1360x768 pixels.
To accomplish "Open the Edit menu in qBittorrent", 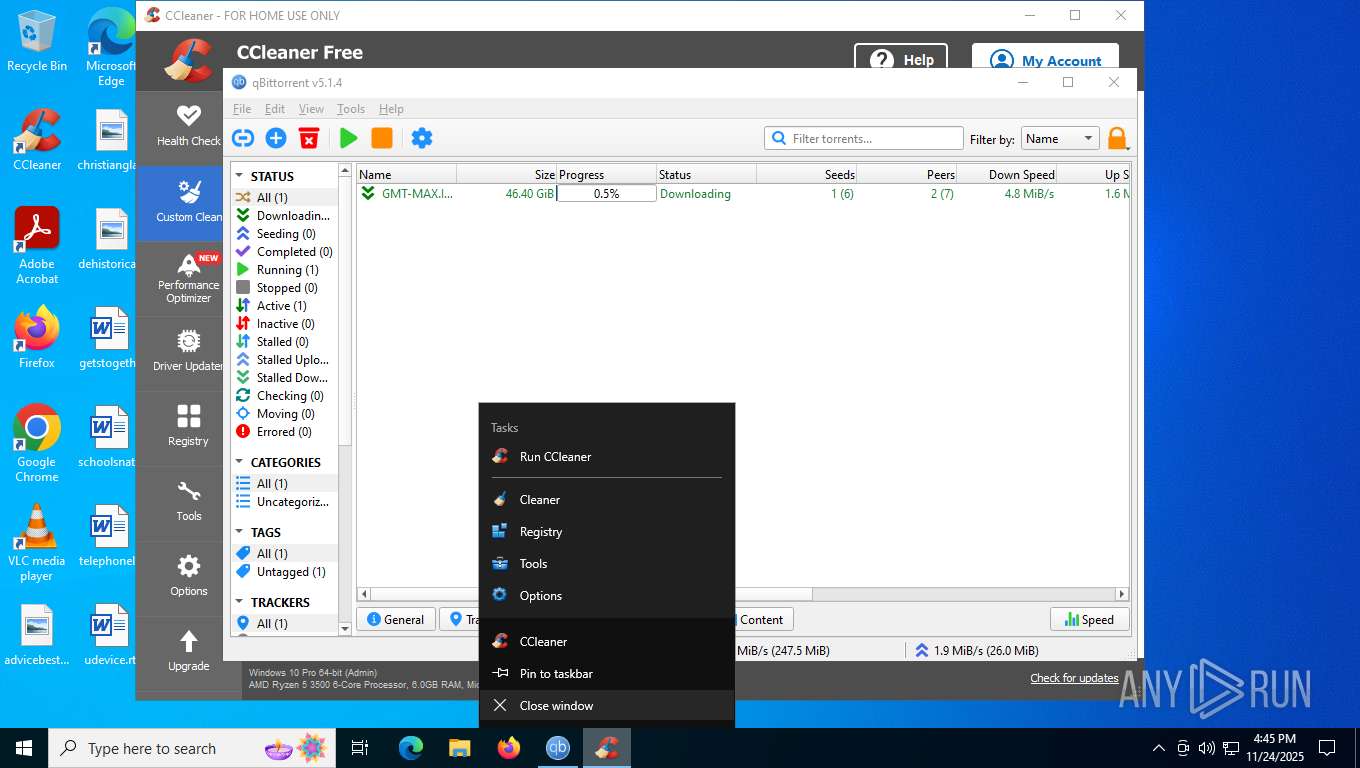I will tap(275, 109).
